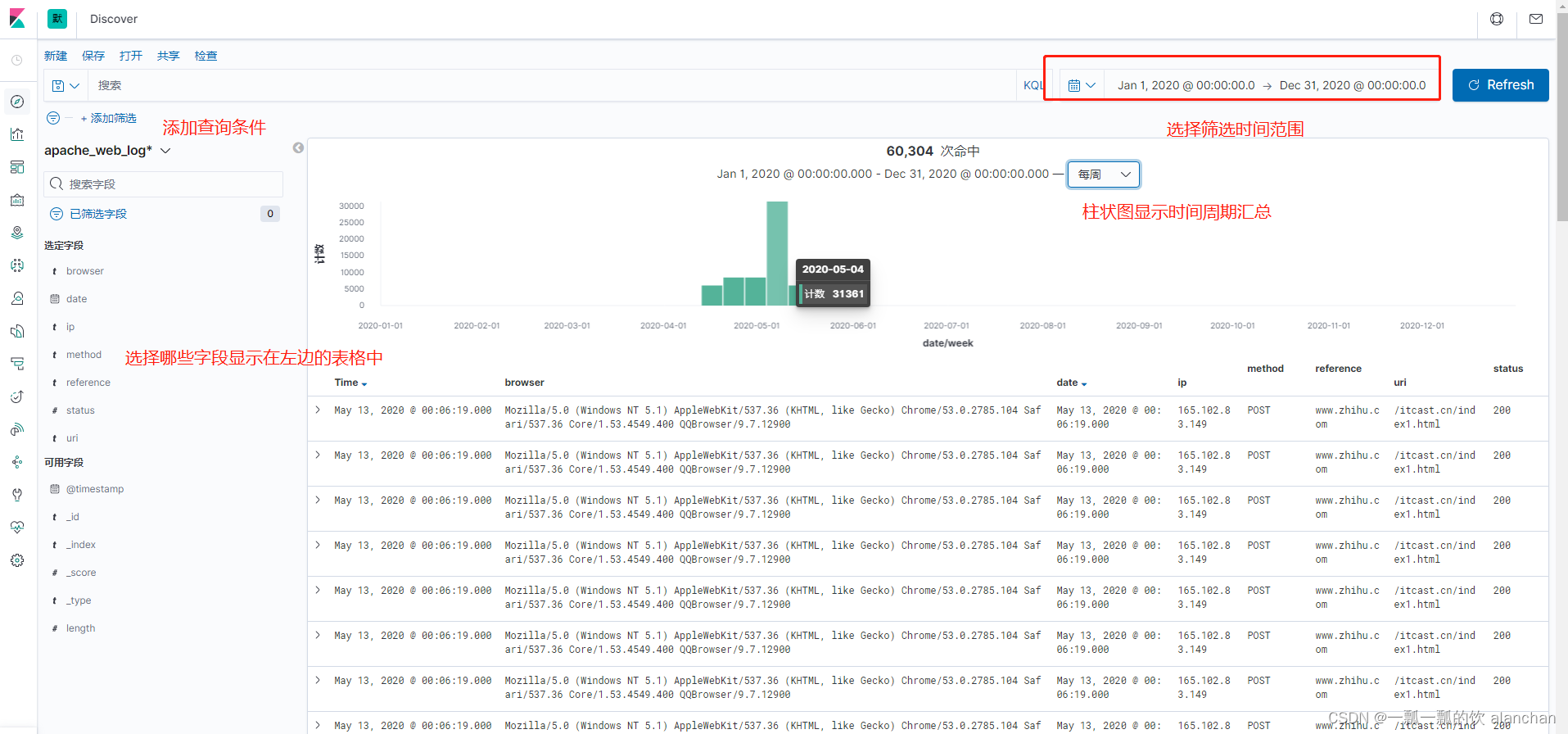The image size is (1568, 734).
Task: Expand the second May 13 log row
Action: [318, 455]
